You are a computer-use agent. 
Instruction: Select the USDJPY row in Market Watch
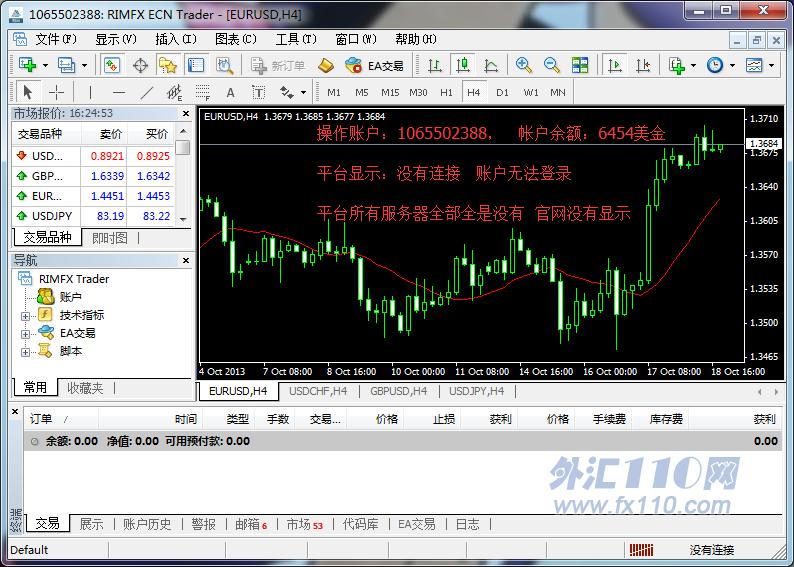point(93,216)
